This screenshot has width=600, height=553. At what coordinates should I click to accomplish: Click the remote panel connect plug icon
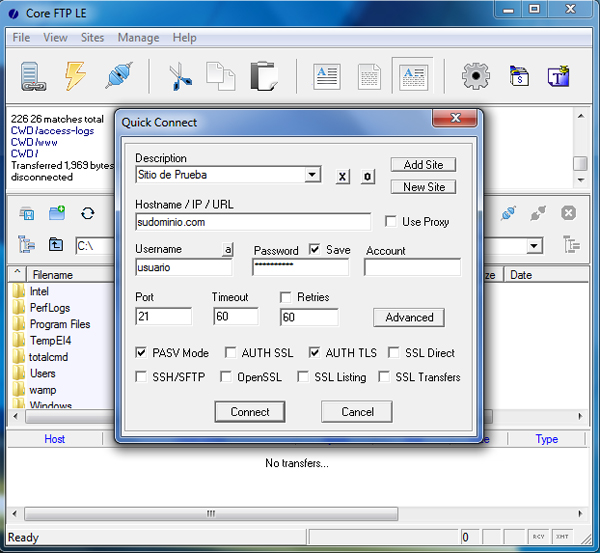(x=508, y=213)
